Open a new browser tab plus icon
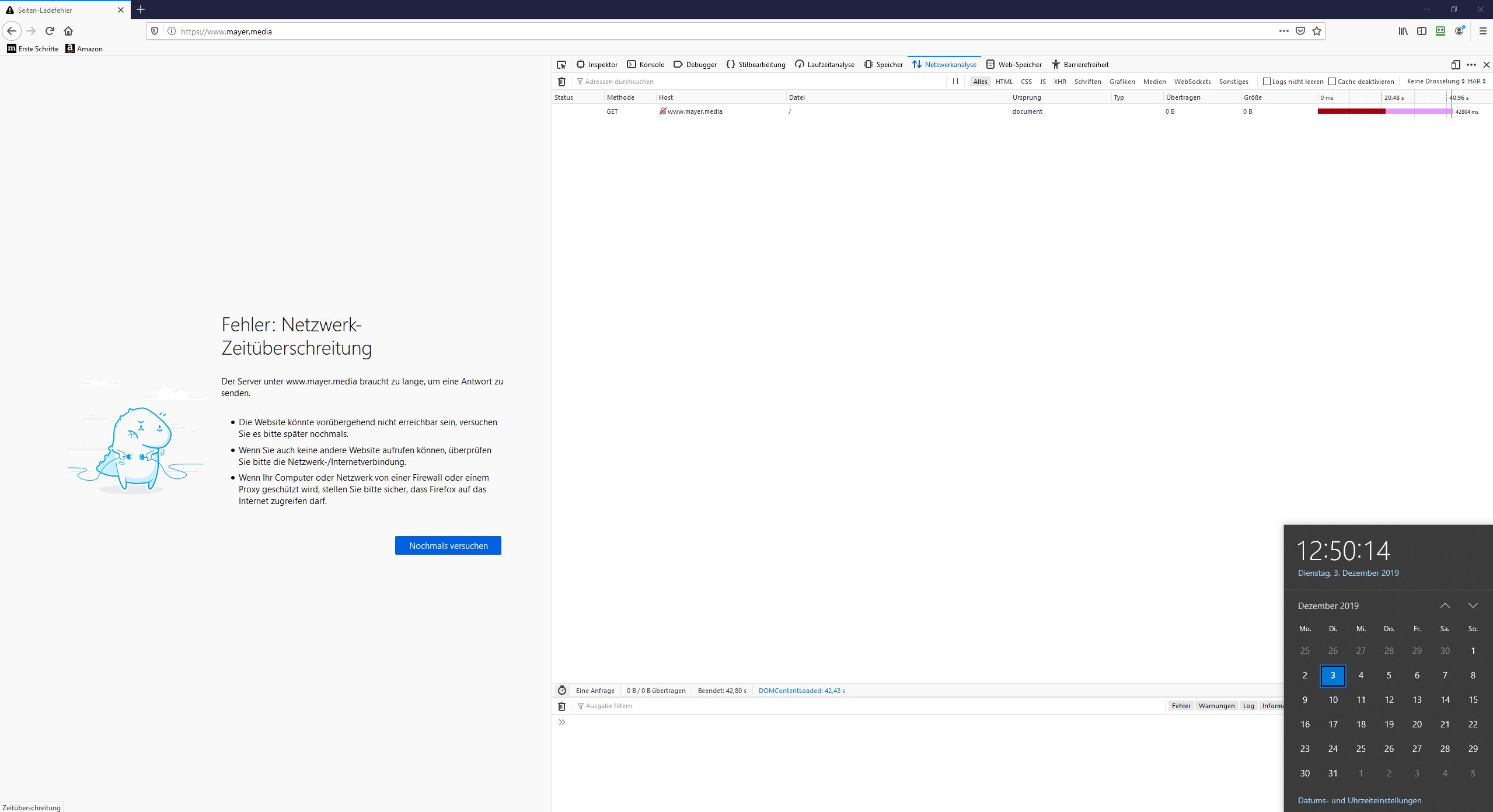 pos(141,9)
